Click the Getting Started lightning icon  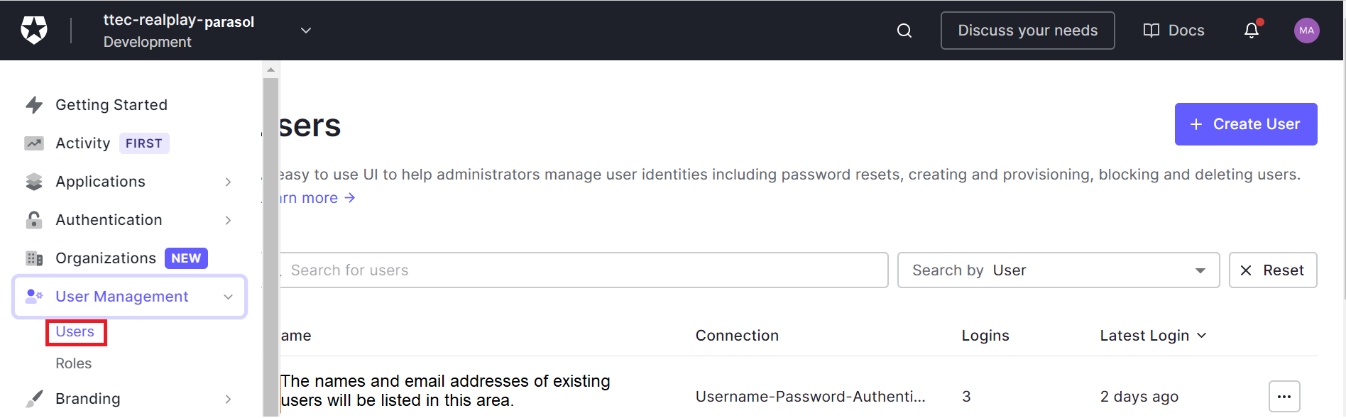pyautogui.click(x=34, y=105)
